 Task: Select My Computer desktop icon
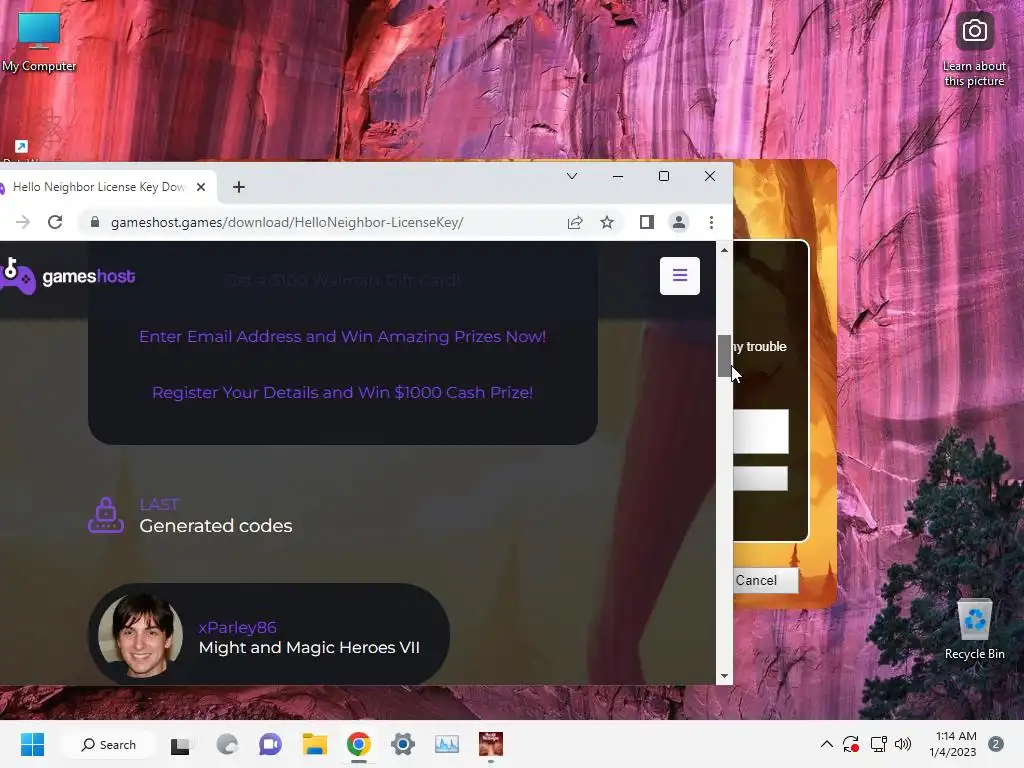point(39,41)
